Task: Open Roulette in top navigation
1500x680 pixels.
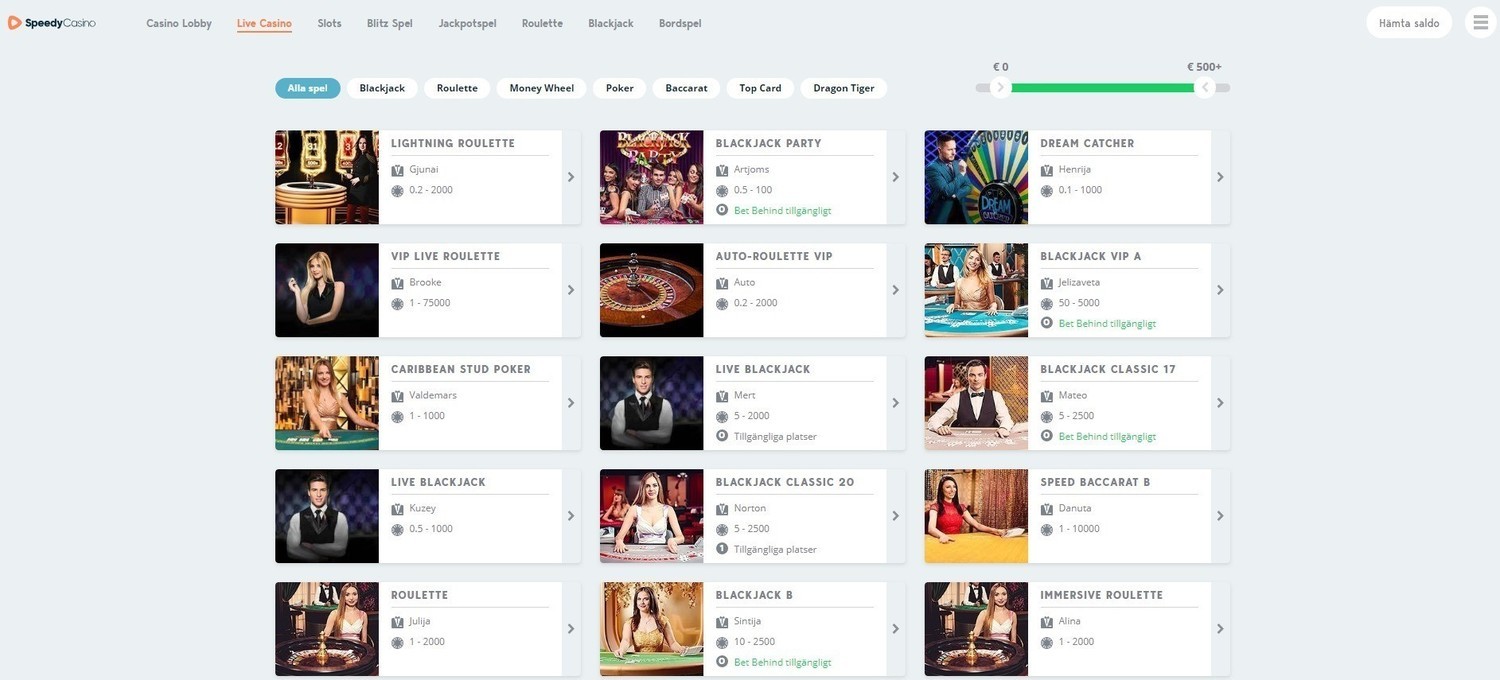Action: [x=542, y=23]
